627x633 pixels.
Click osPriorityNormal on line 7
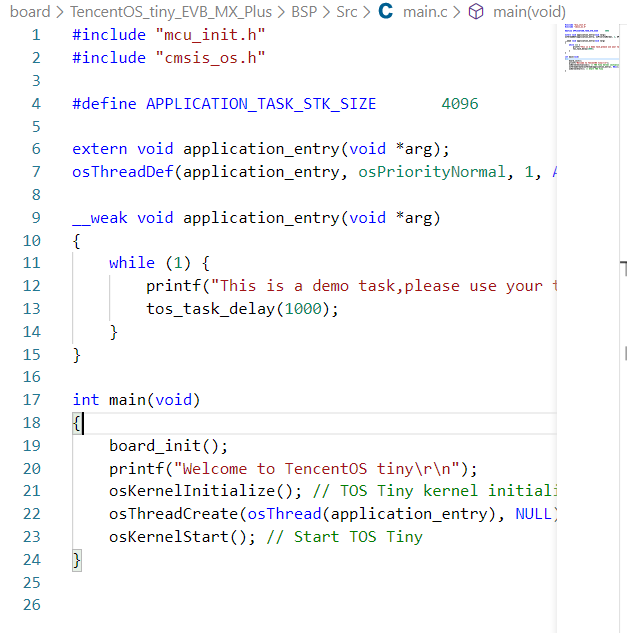(432, 172)
